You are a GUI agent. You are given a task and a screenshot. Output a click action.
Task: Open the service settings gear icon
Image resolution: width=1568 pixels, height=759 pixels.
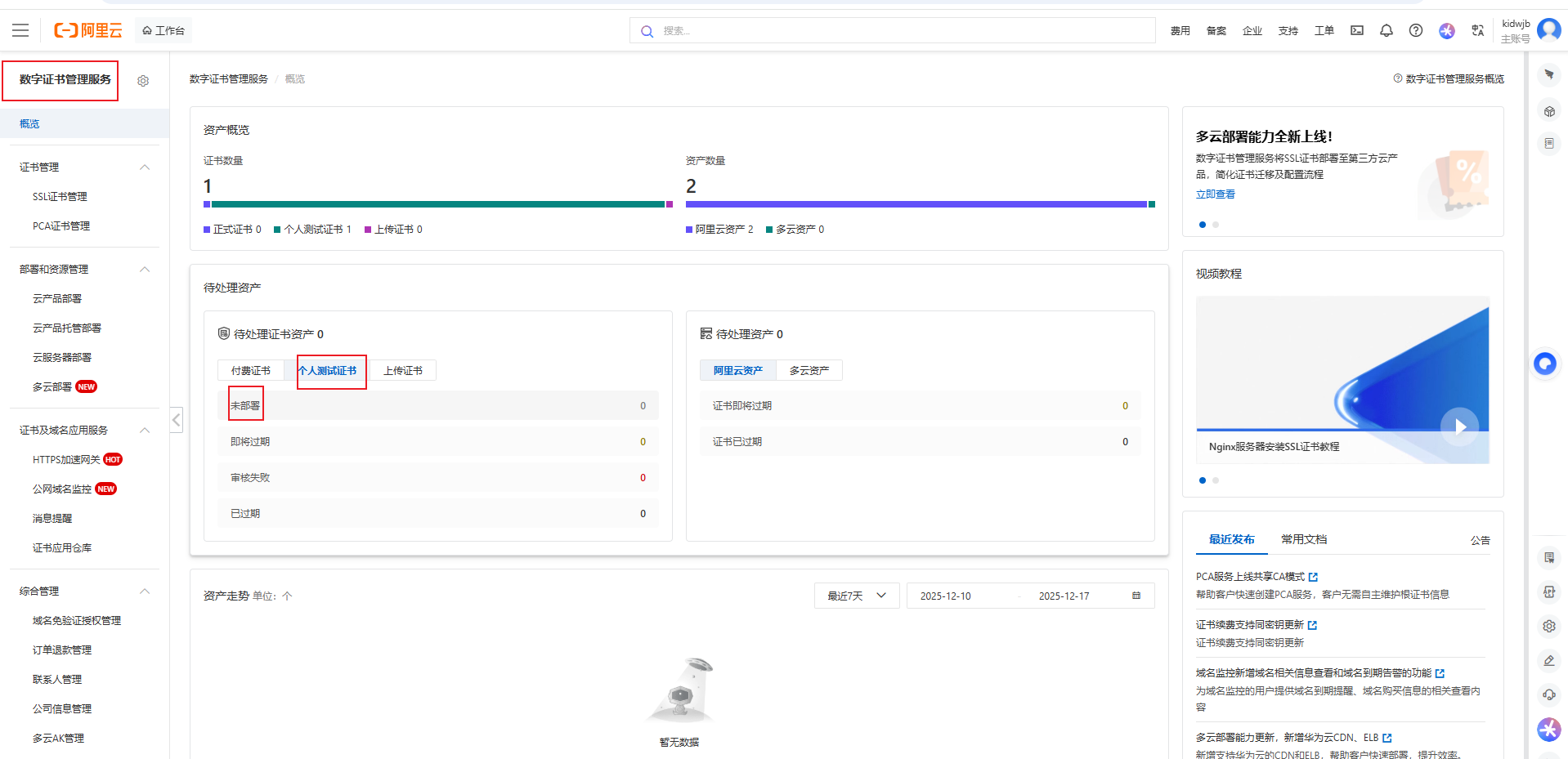click(x=143, y=81)
